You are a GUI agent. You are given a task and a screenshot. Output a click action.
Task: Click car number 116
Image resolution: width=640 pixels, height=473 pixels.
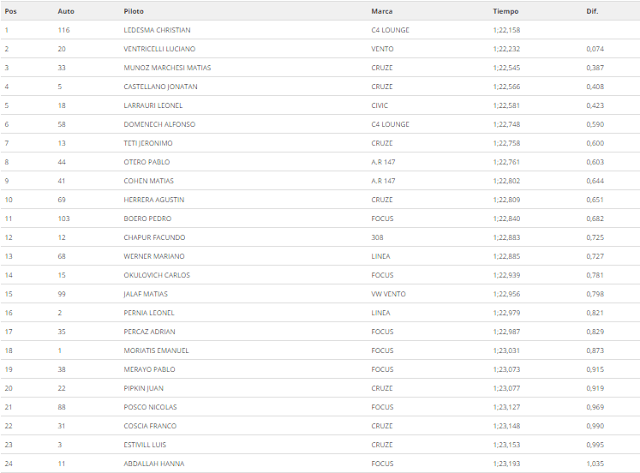[x=64, y=30]
